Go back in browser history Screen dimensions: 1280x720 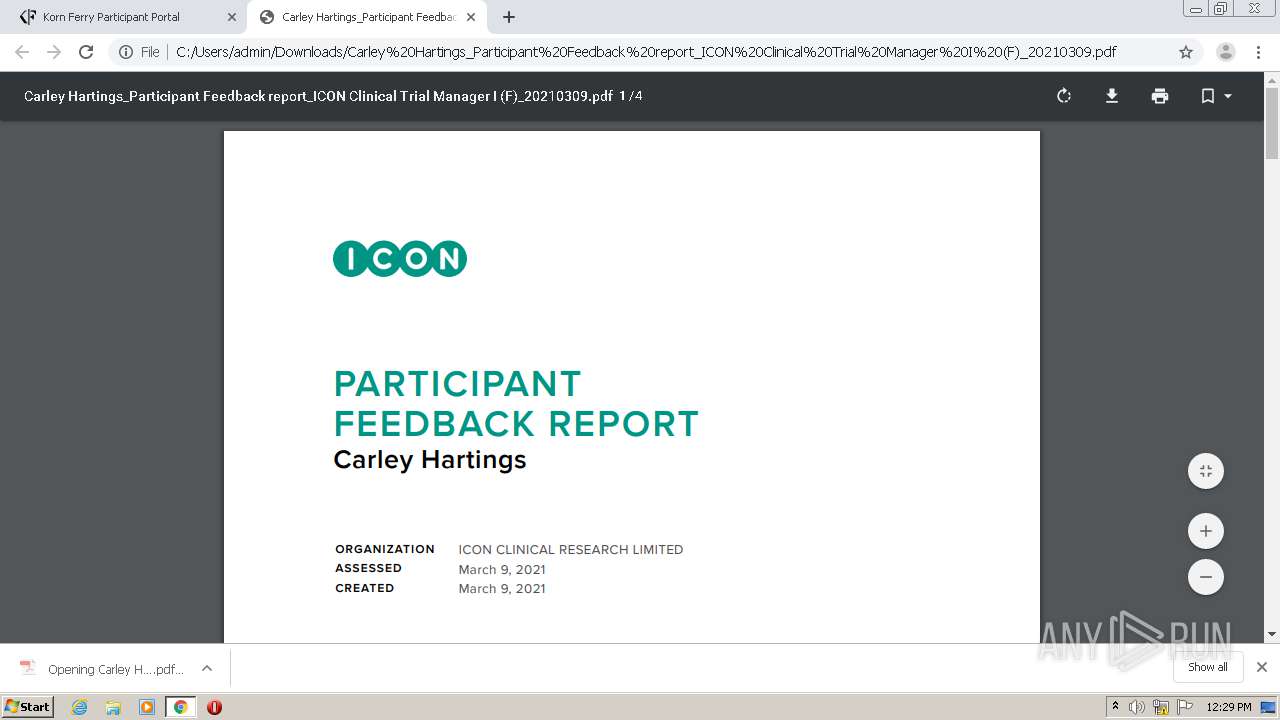pyautogui.click(x=22, y=52)
